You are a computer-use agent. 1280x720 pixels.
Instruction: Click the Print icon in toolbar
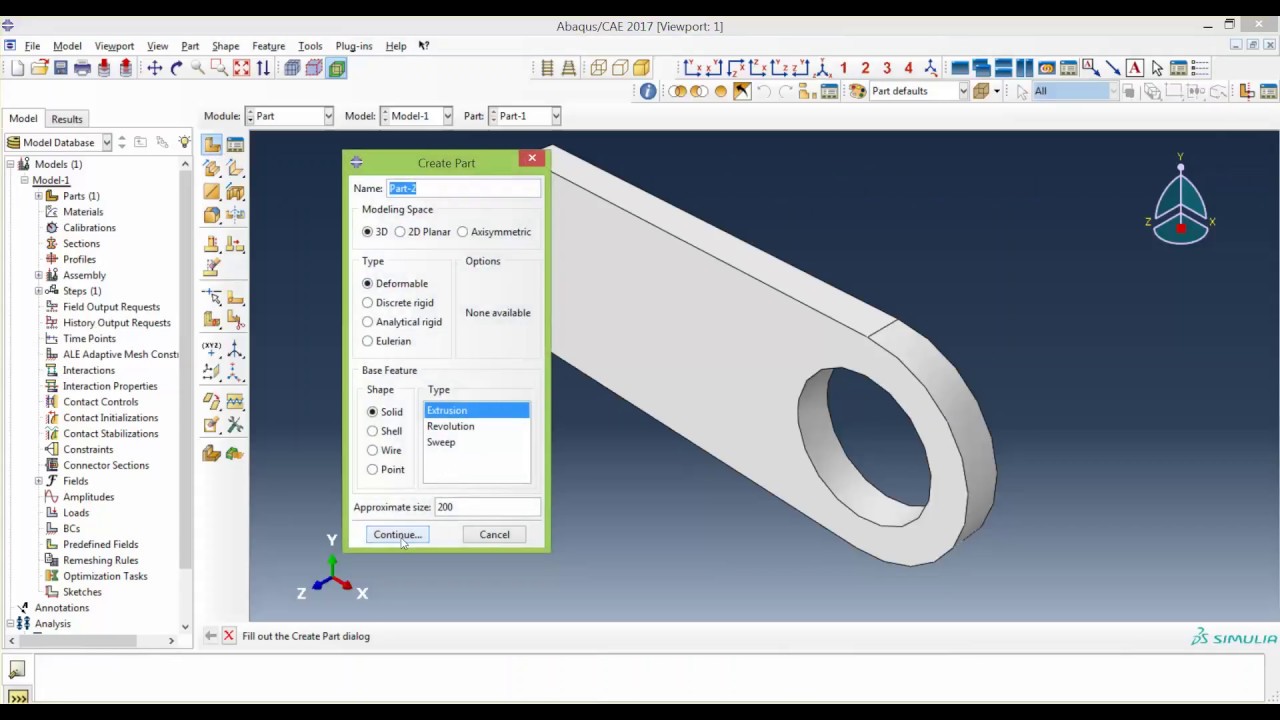pyautogui.click(x=83, y=68)
